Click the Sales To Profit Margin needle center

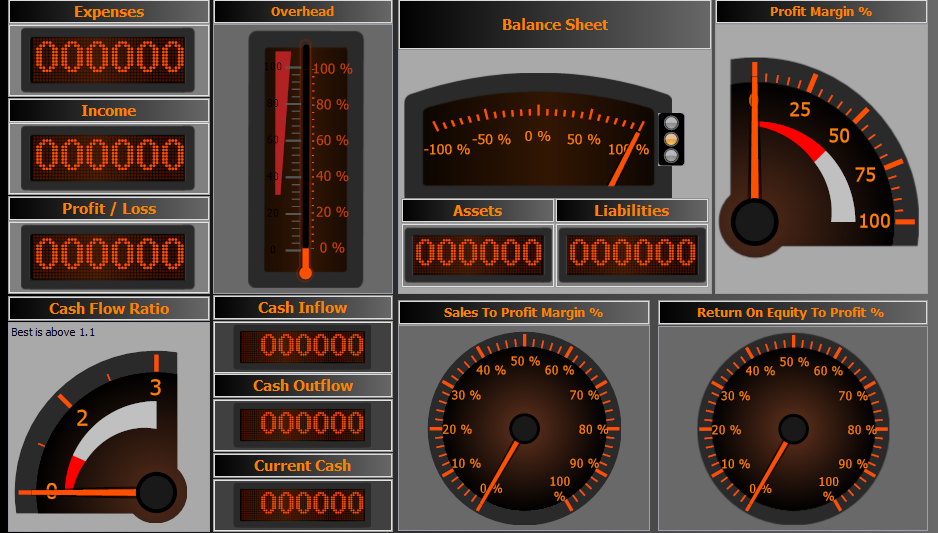(524, 429)
